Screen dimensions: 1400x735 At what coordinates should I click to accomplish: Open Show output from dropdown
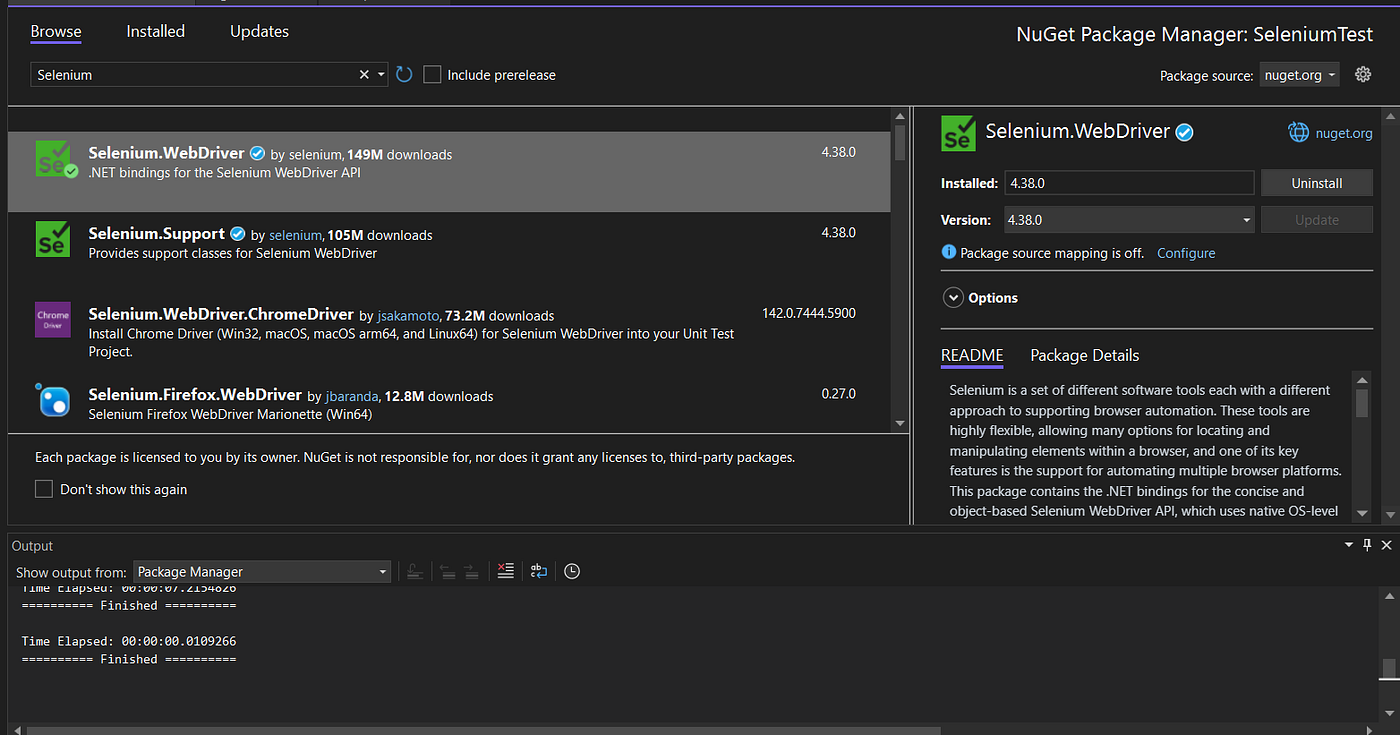pos(261,572)
